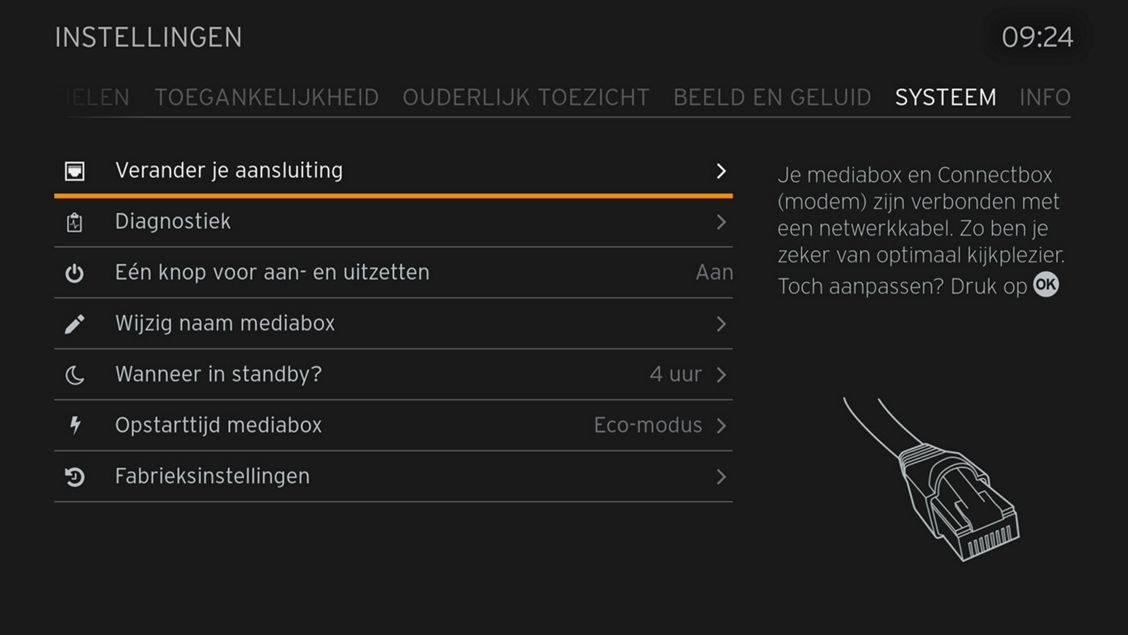Select Wijzig naam mediabox entry
The image size is (1128, 635).
[x=225, y=323]
